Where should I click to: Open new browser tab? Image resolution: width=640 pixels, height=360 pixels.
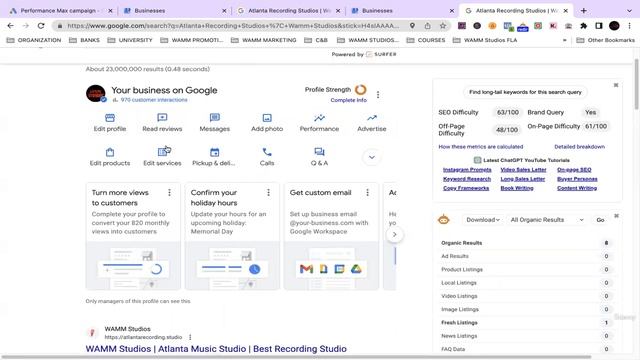[x=584, y=11]
